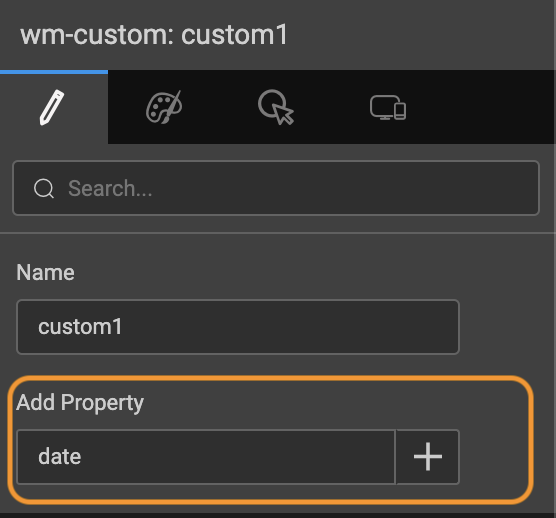
Task: Open the cursor-click Events tab
Action: (276, 107)
